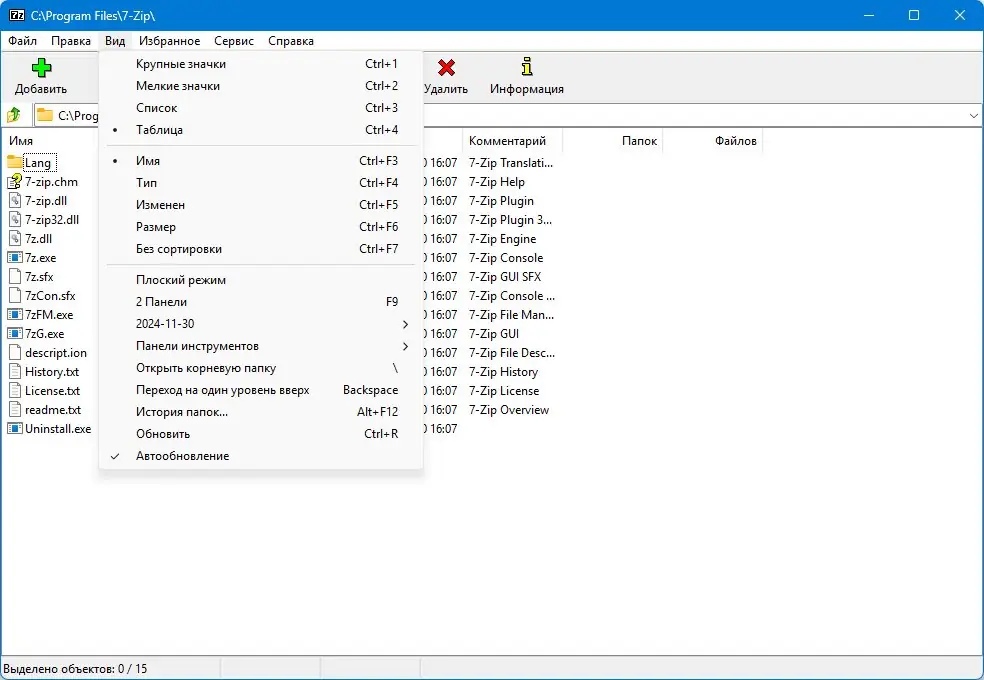Open the Справка menu
984x680 pixels.
pyautogui.click(x=291, y=41)
